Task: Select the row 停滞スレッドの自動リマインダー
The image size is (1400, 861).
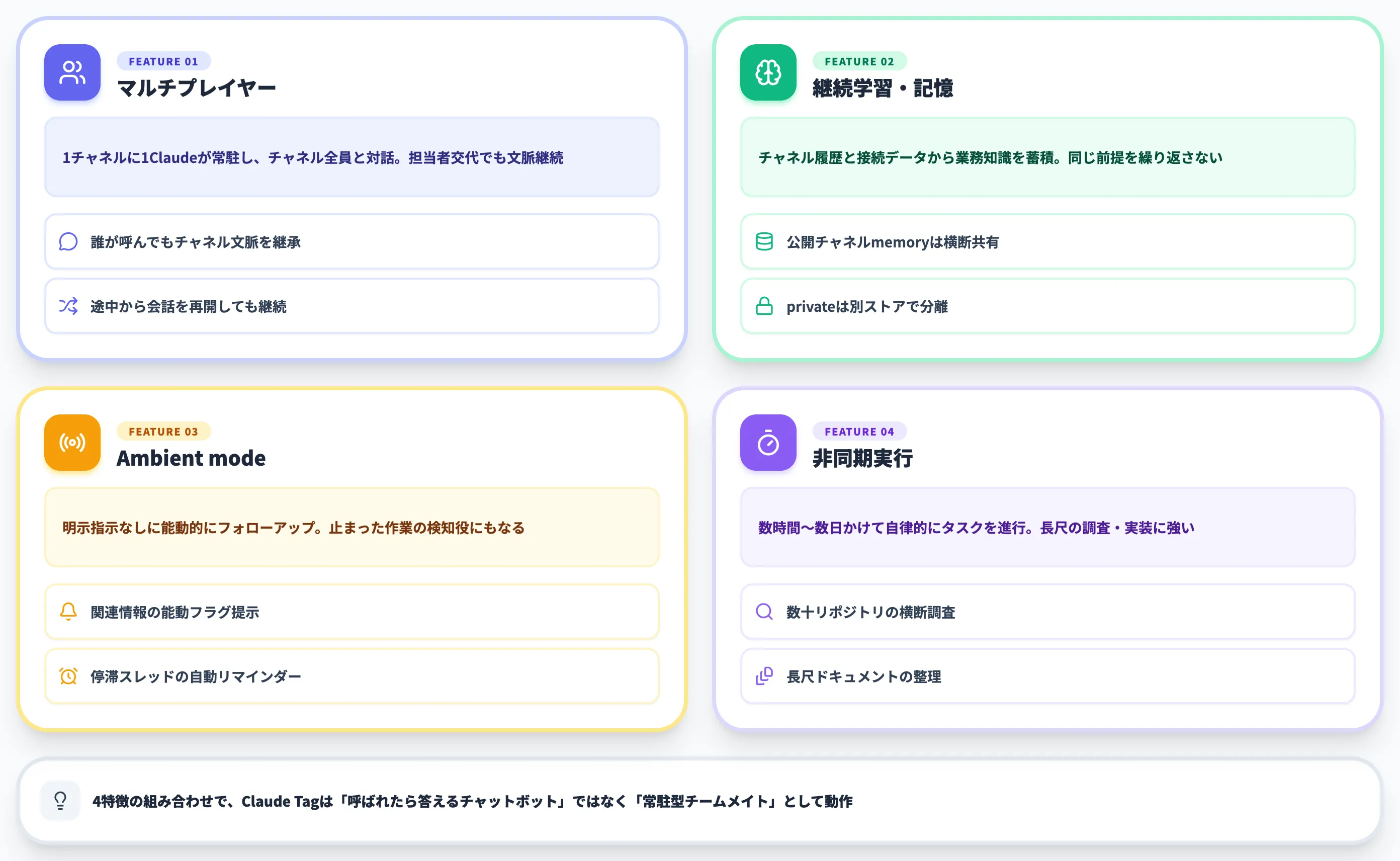Action: click(x=352, y=676)
